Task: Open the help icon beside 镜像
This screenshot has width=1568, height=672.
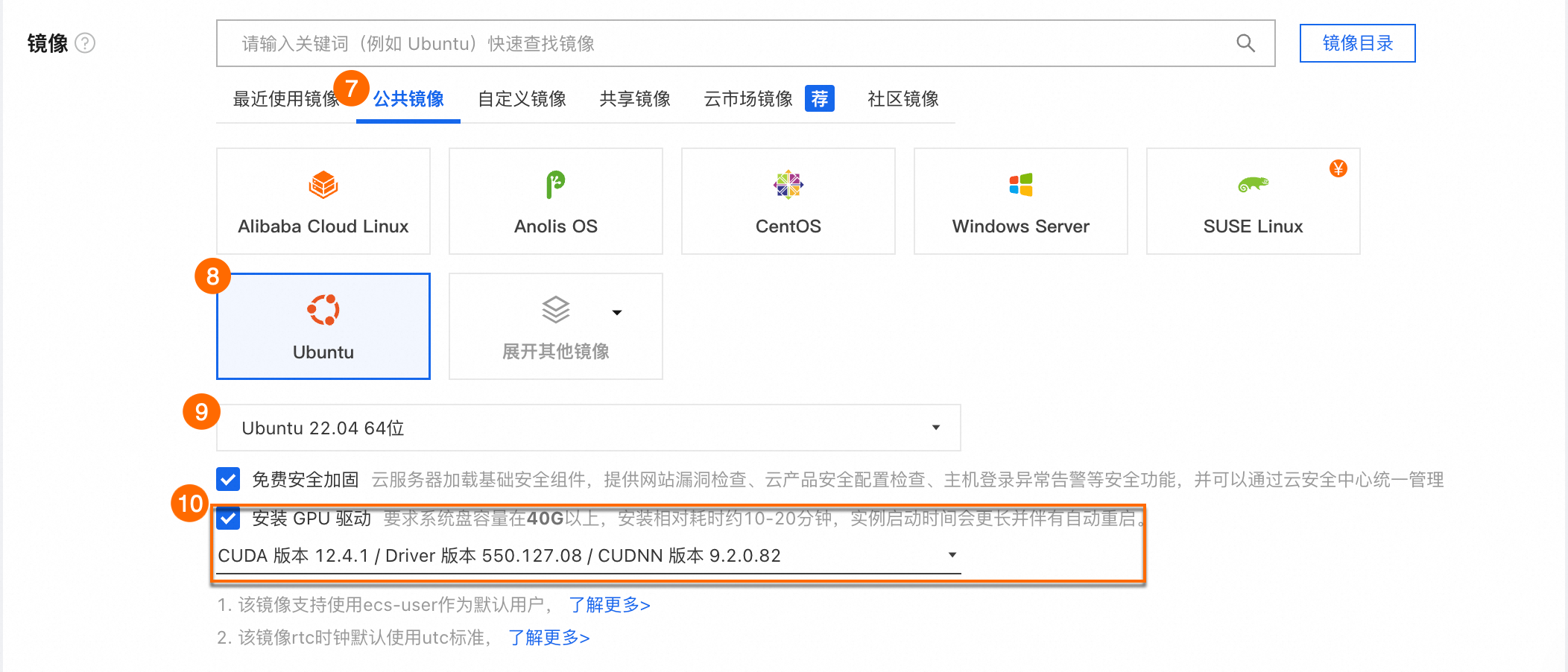Action: (86, 43)
